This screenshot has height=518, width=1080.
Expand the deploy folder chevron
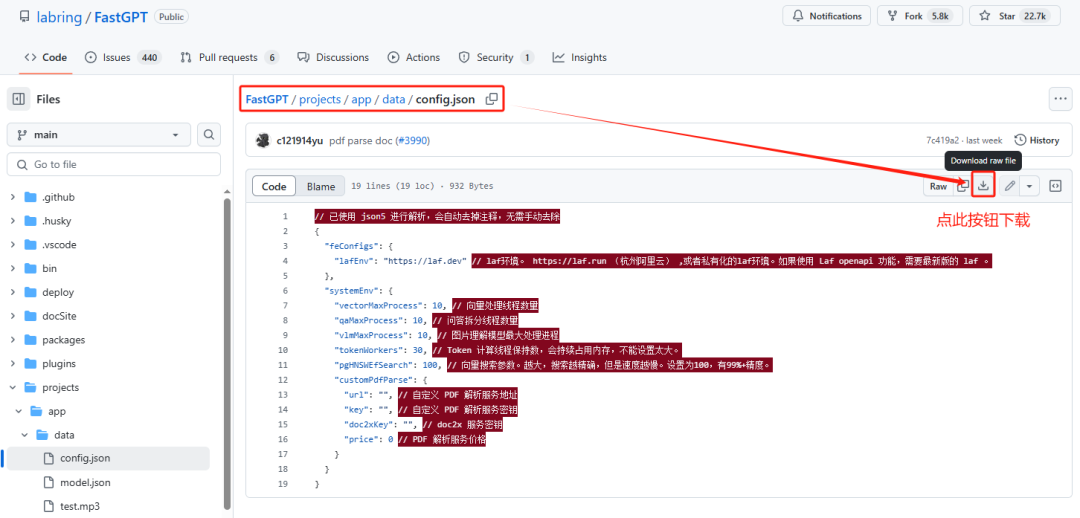coord(12,292)
